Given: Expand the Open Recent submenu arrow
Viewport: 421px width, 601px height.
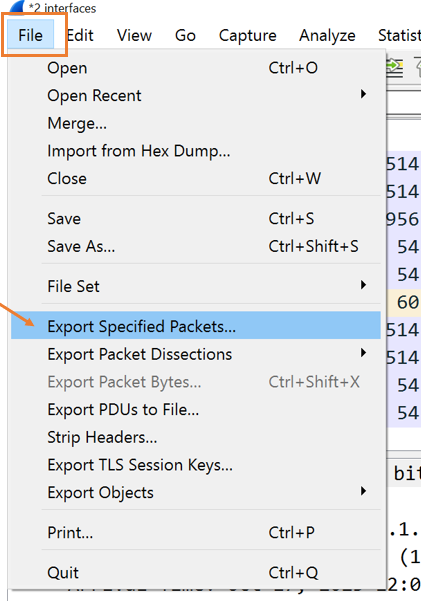Looking at the screenshot, I should pos(363,94).
